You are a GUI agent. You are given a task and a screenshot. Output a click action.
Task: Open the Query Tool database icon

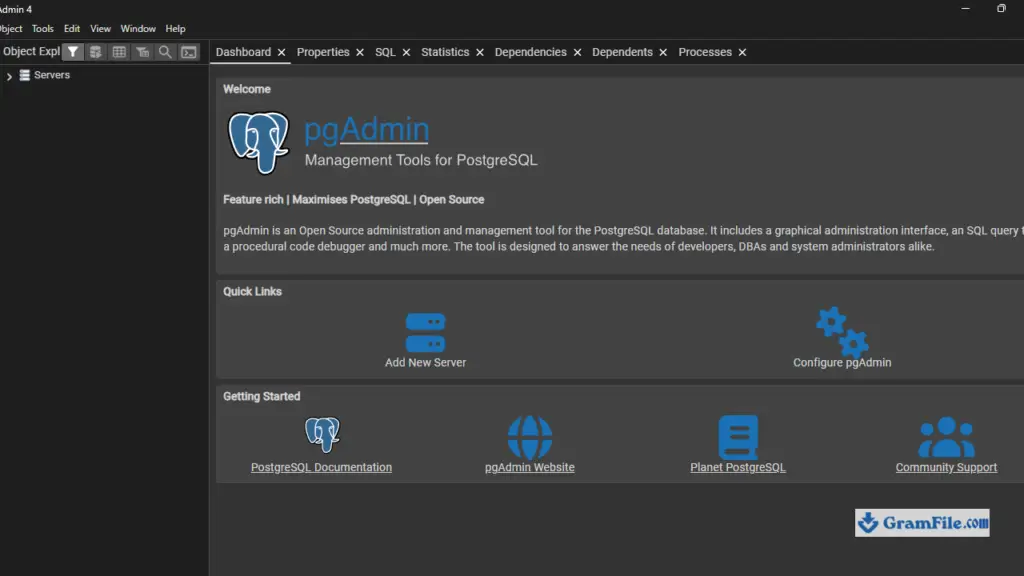click(95, 52)
